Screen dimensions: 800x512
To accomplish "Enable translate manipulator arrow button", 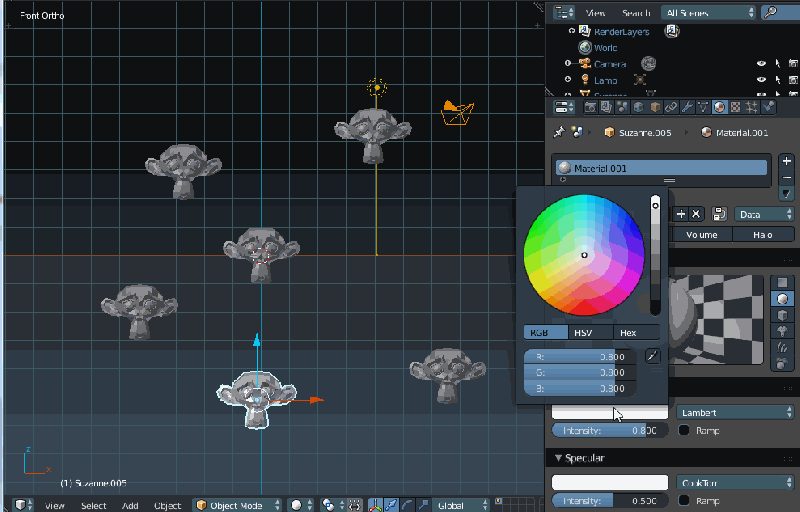I will coord(391,505).
